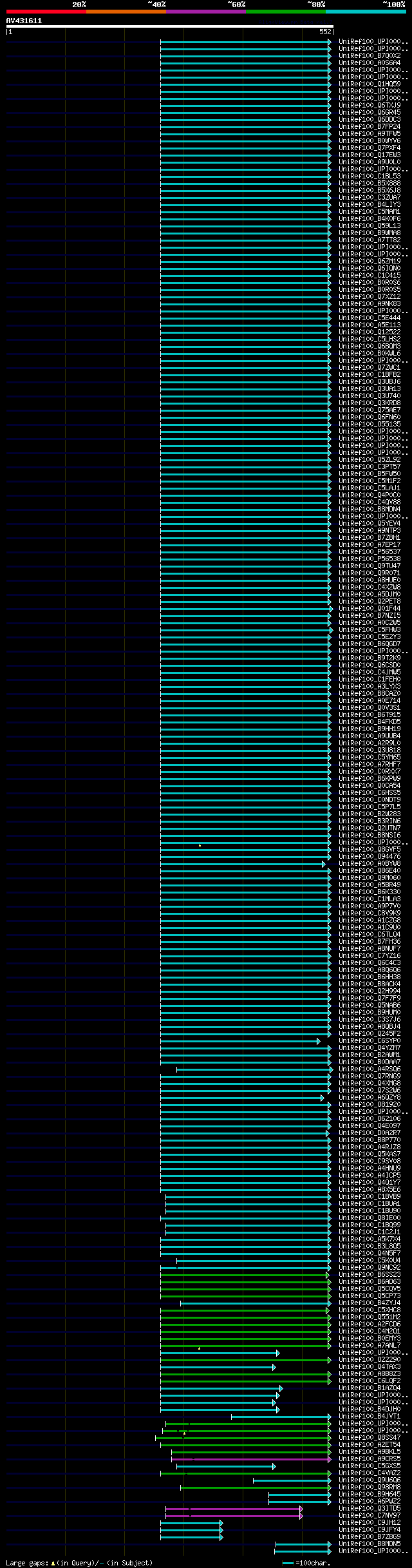Select hit UniRef100_Q3UBJ6
This screenshot has height=1568, width=412.
370,382
